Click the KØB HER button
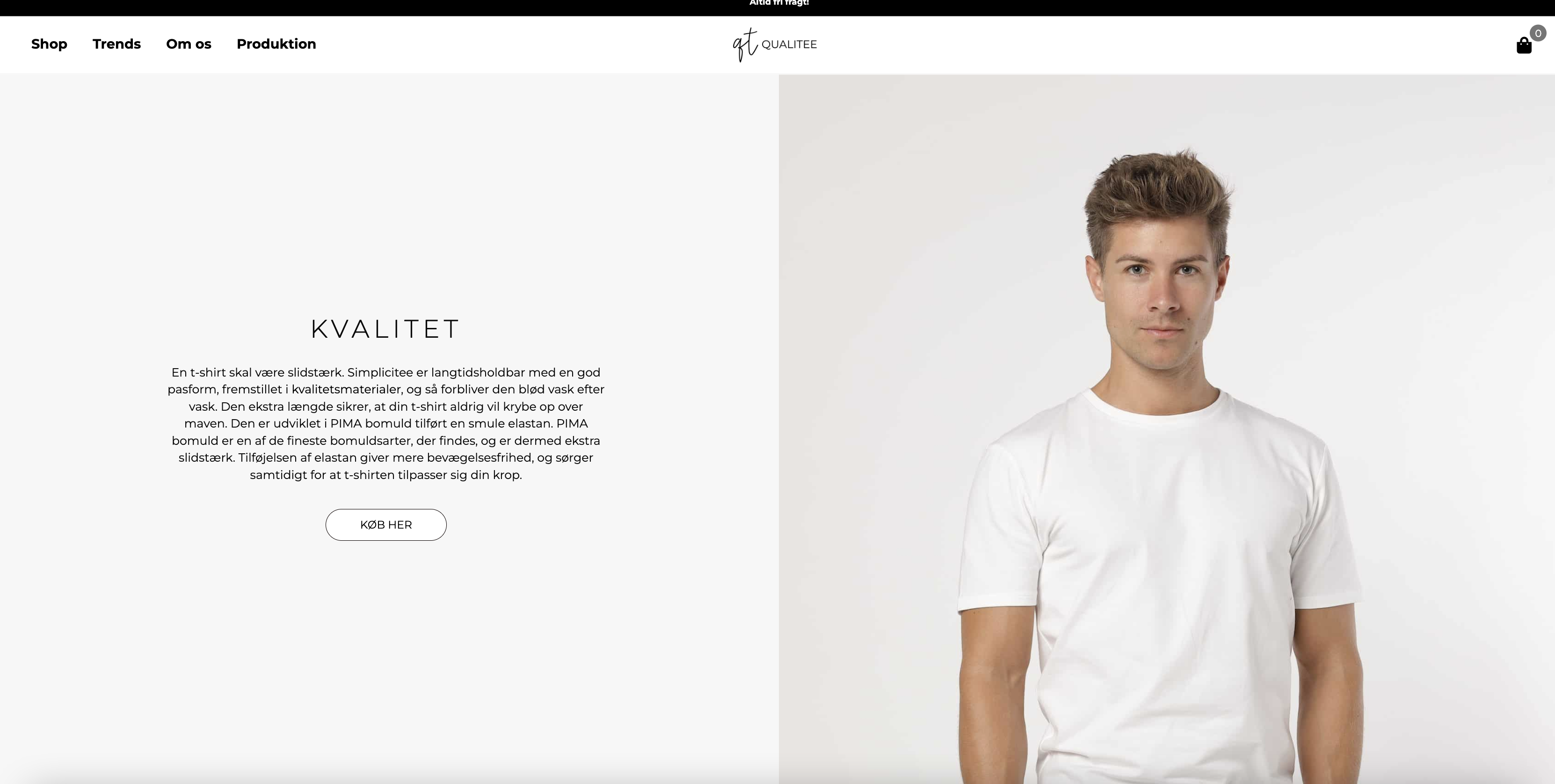 [386, 524]
